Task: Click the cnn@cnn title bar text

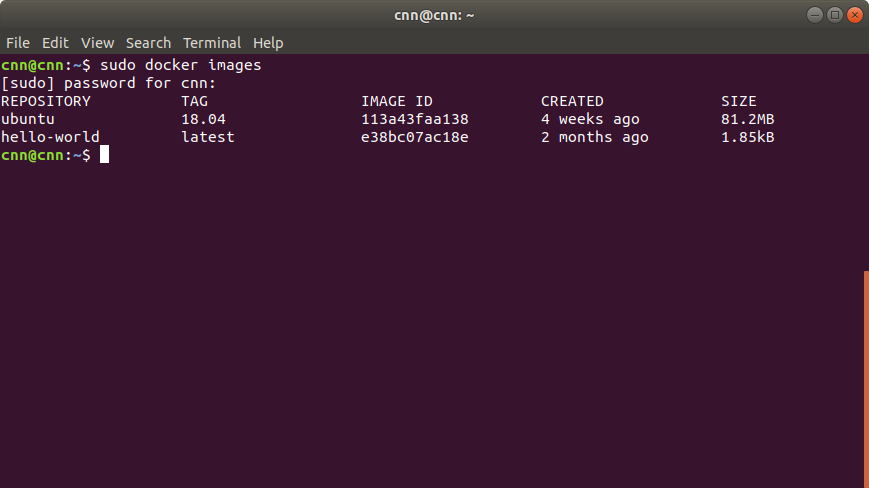Action: click(x=434, y=16)
